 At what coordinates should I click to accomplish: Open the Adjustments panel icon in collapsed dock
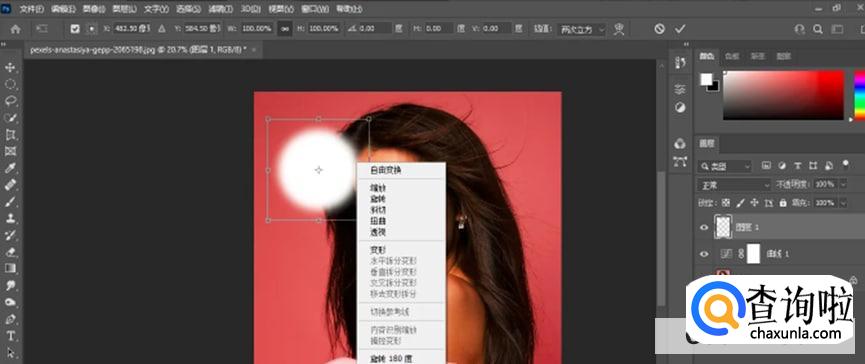click(x=680, y=108)
